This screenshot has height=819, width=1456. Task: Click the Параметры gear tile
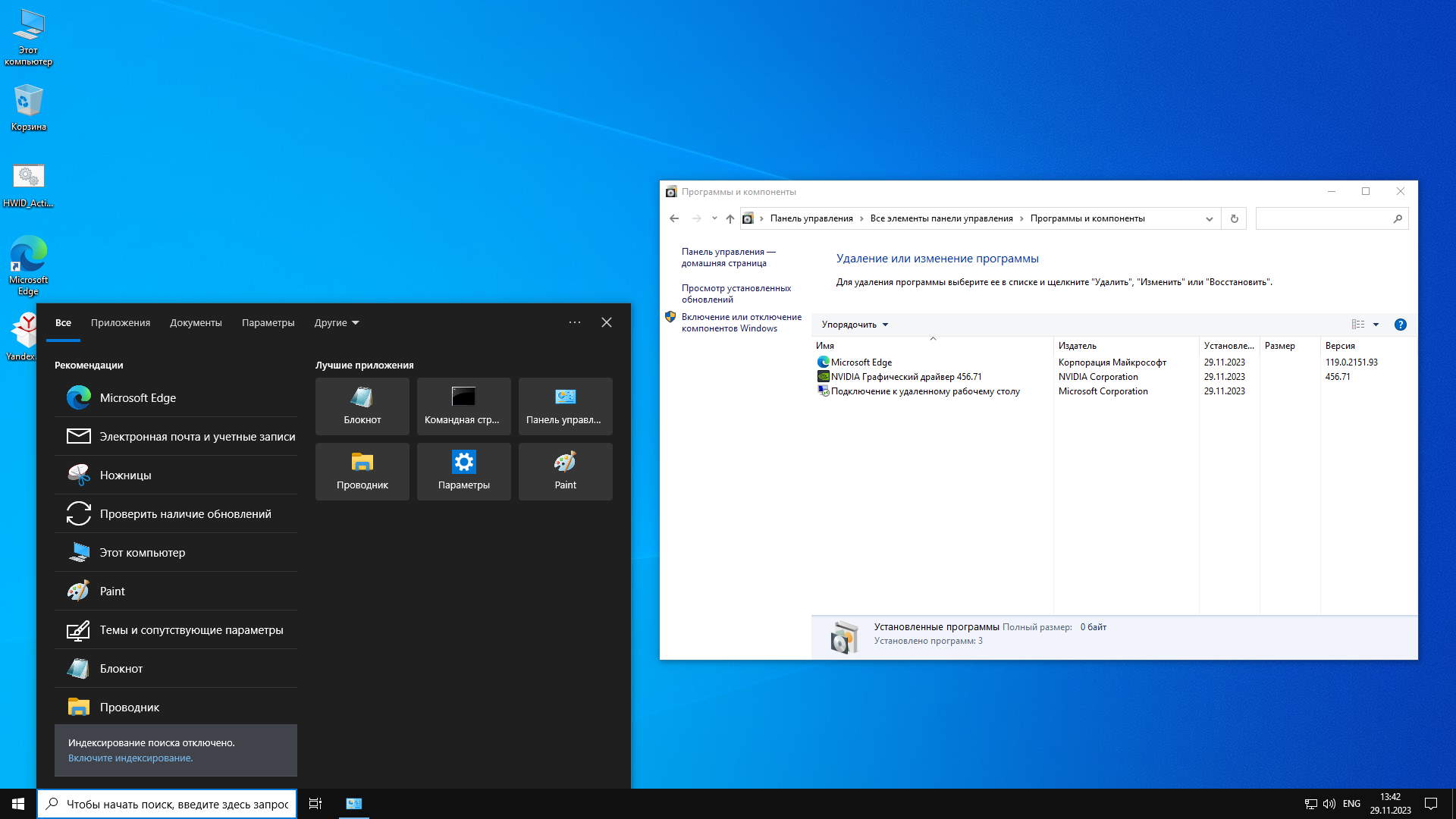(463, 471)
